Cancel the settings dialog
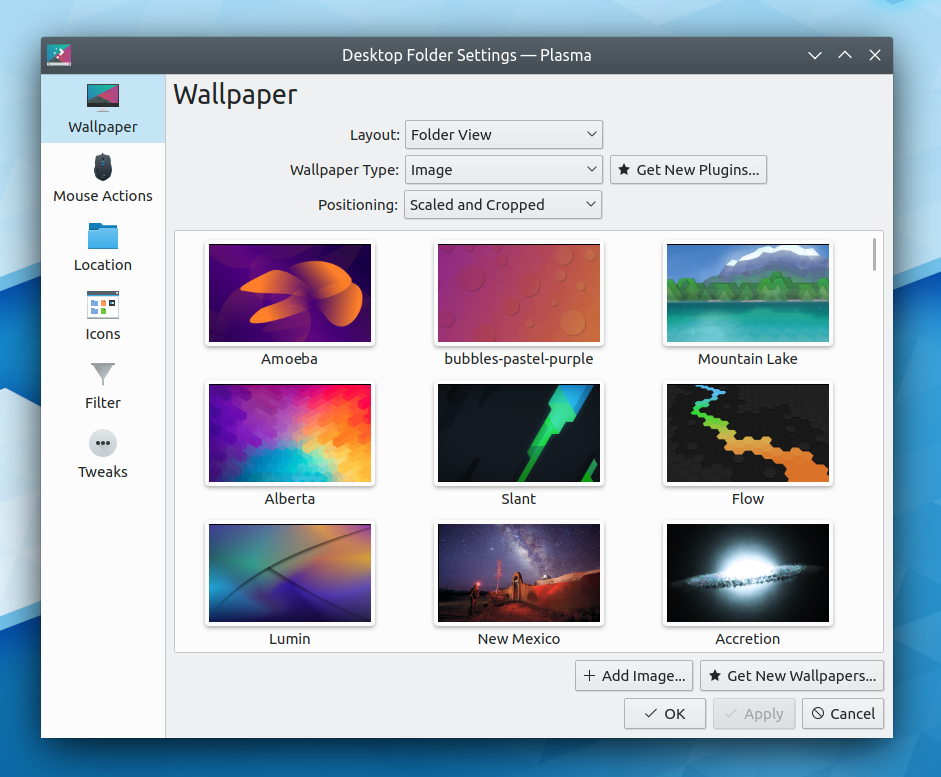 pyautogui.click(x=843, y=713)
